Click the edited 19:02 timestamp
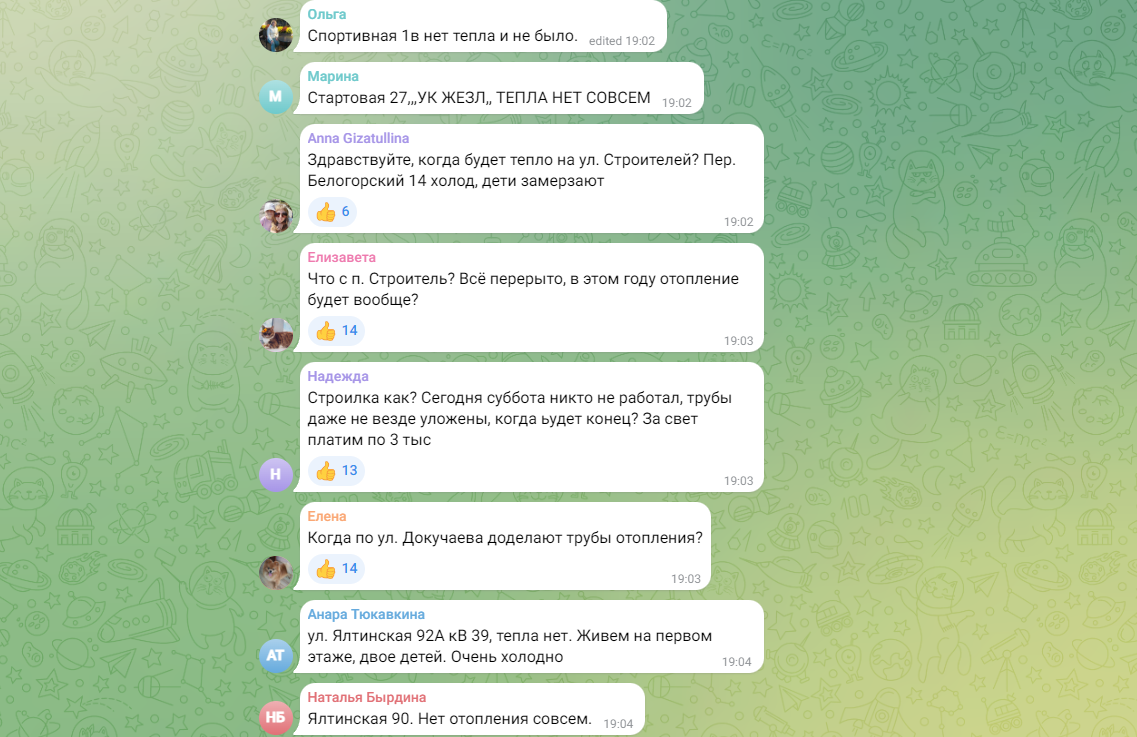 tap(621, 41)
